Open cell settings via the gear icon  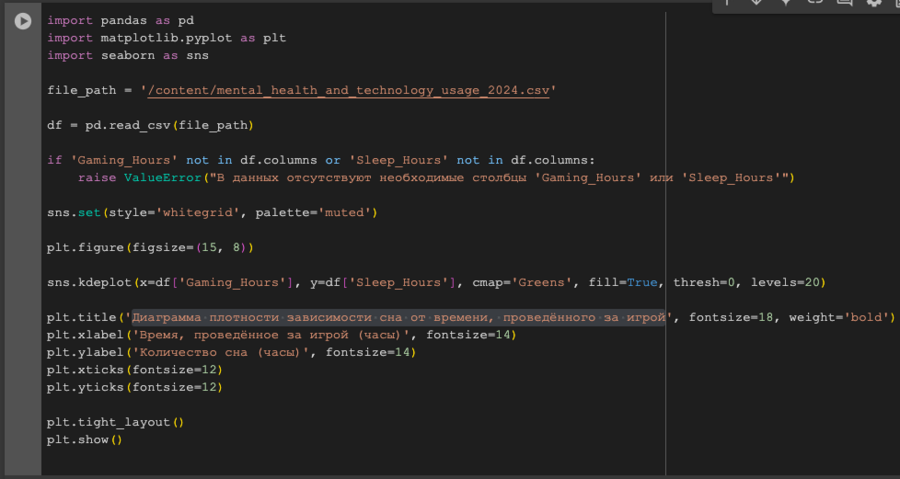tap(874, 3)
